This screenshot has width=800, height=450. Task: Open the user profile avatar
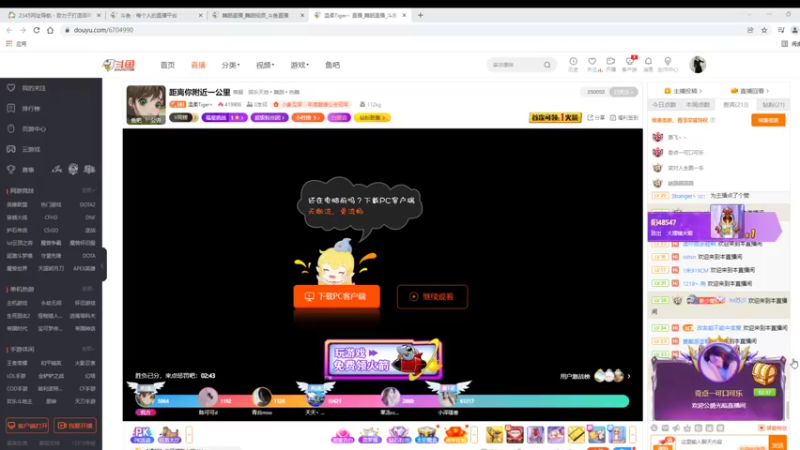(x=697, y=64)
